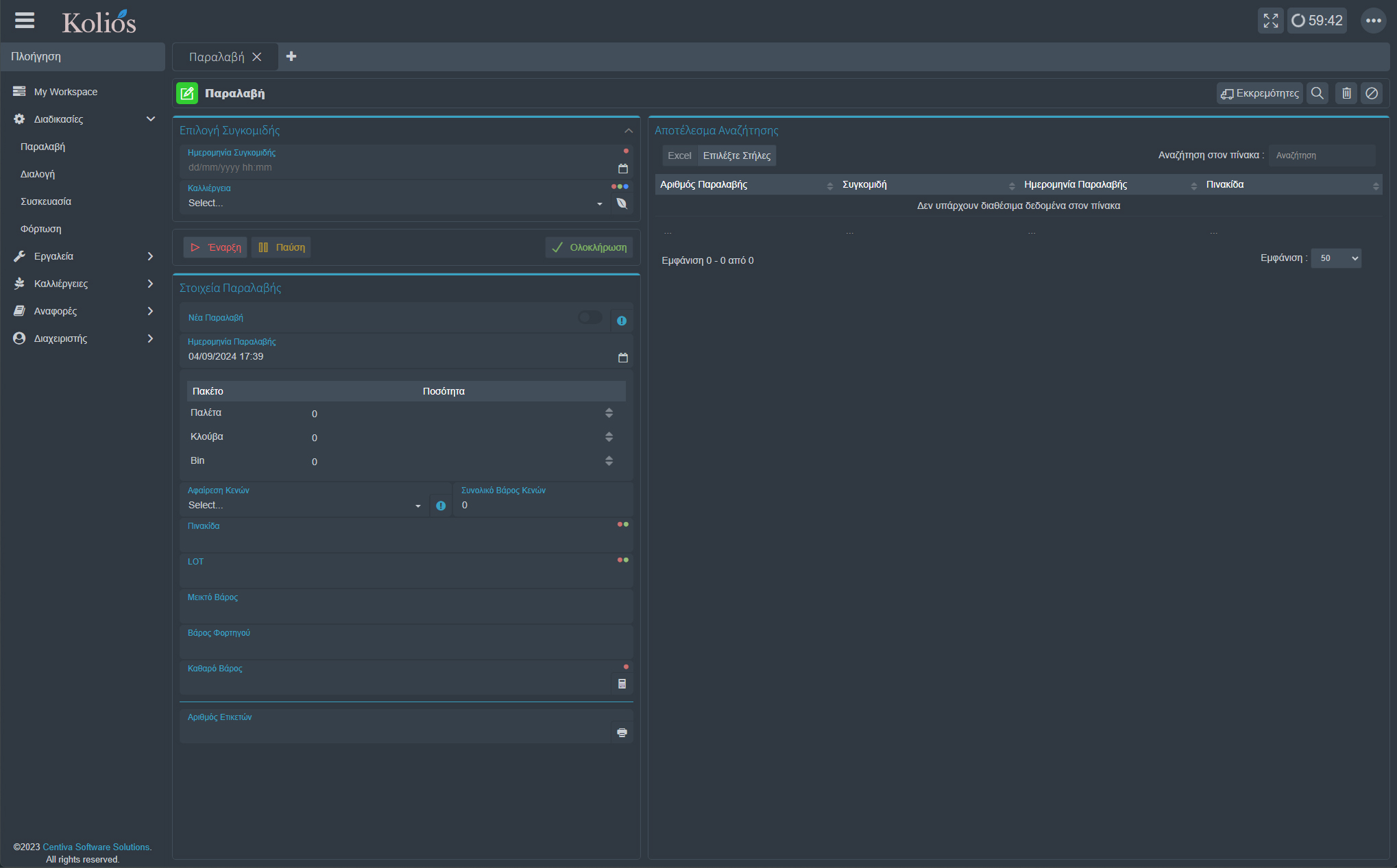Adjust the Κλούβα quantity stepper
This screenshot has height=868, width=1397.
pyautogui.click(x=609, y=437)
